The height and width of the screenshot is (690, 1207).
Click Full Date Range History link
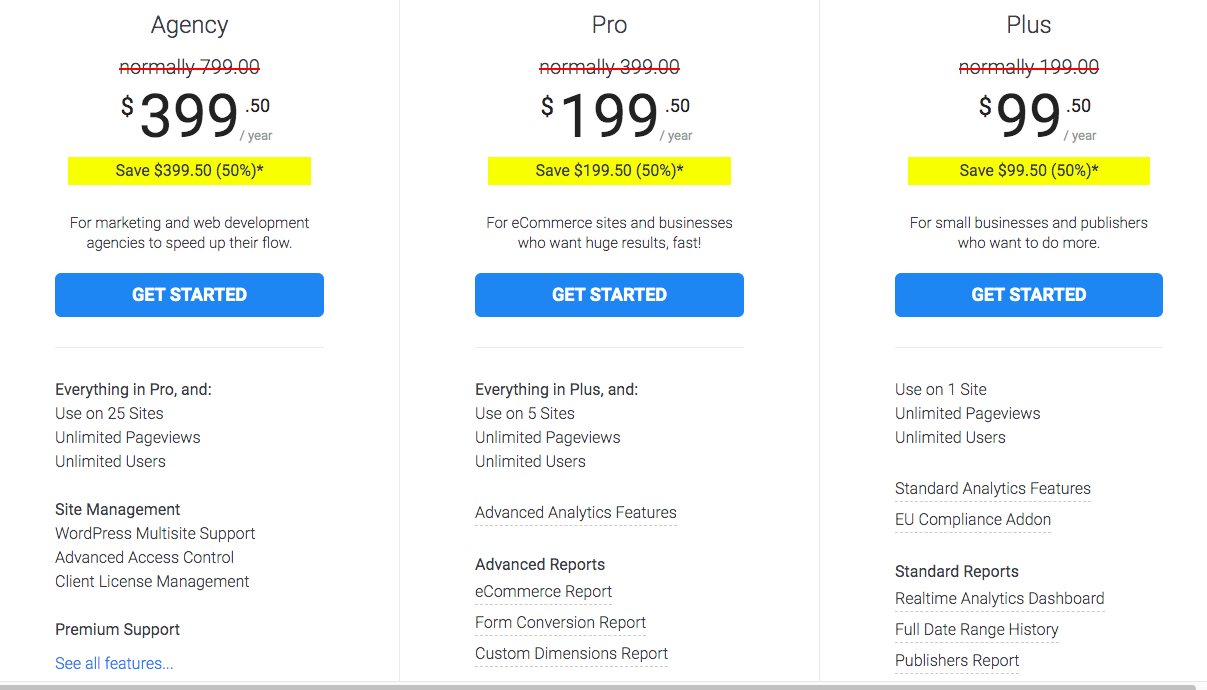click(977, 630)
